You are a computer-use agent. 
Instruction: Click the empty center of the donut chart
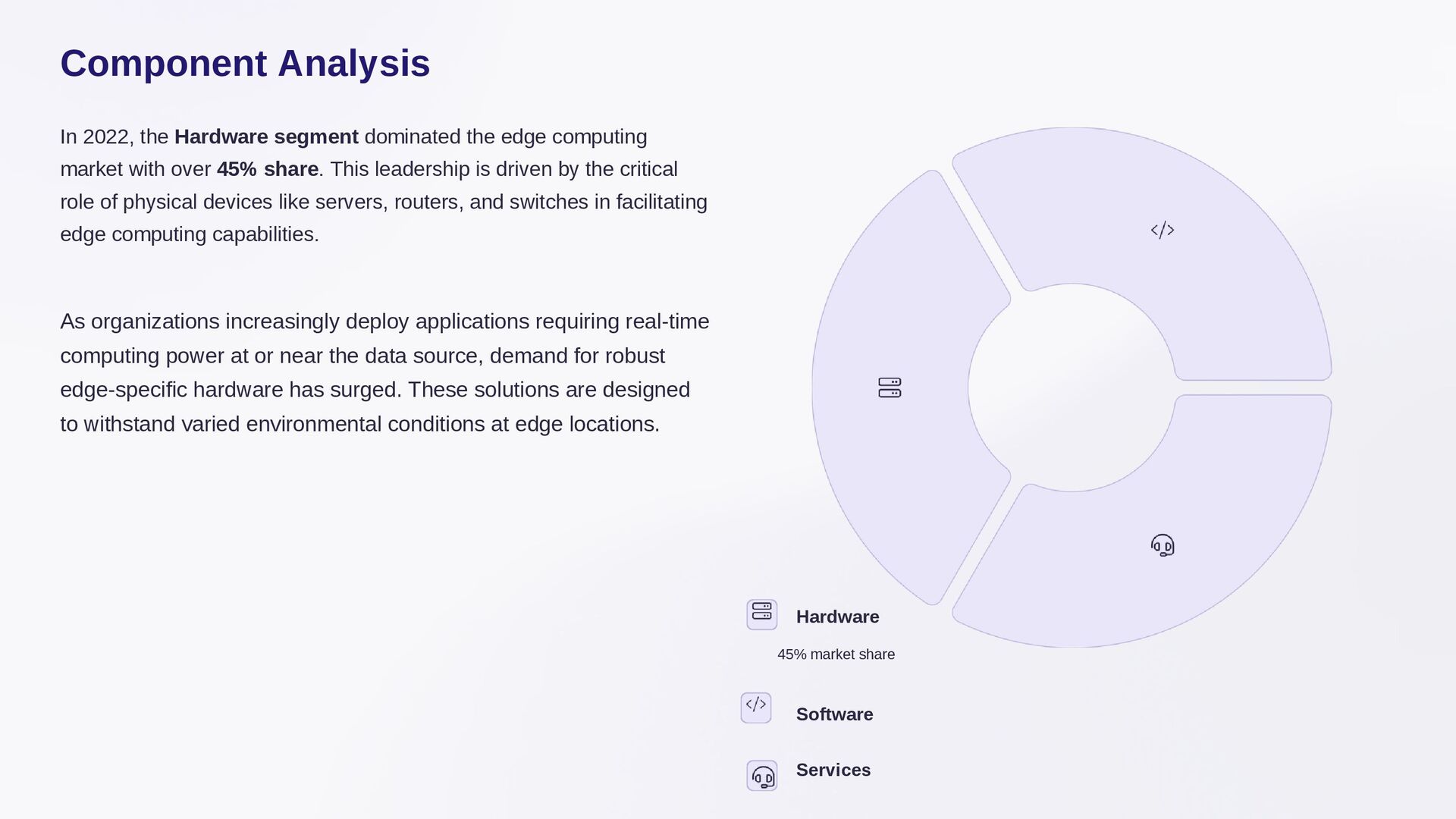1072,388
